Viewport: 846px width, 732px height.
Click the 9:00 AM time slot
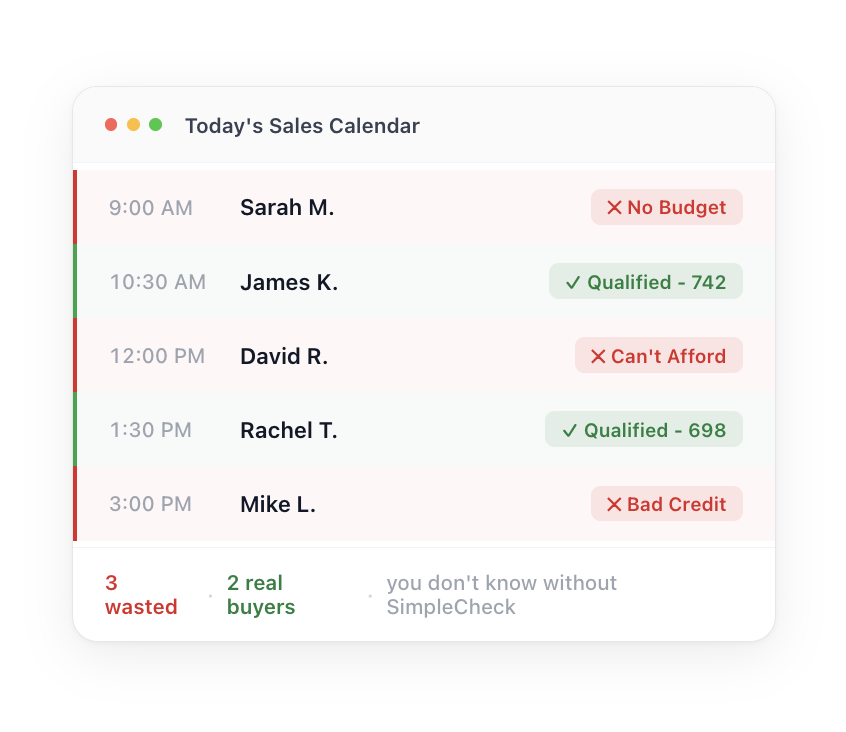coord(151,208)
